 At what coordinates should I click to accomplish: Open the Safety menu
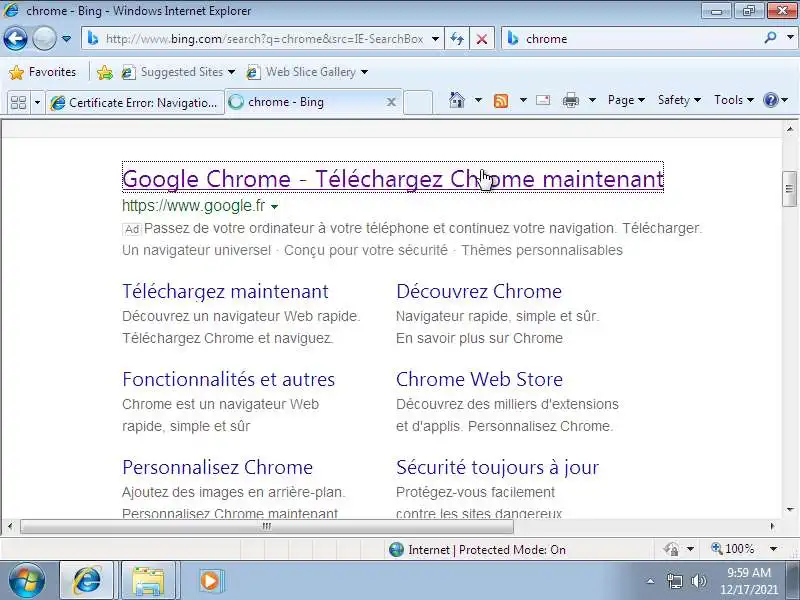coord(679,100)
